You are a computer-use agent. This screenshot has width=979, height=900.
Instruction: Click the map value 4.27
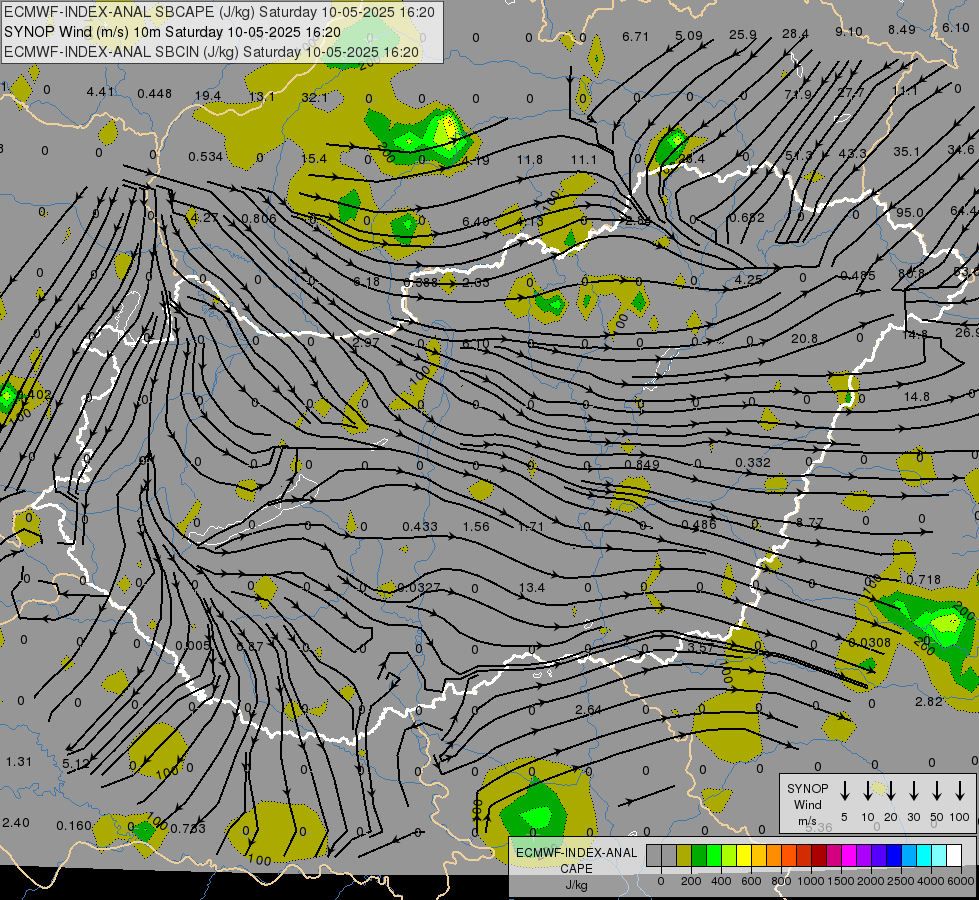pyautogui.click(x=204, y=217)
